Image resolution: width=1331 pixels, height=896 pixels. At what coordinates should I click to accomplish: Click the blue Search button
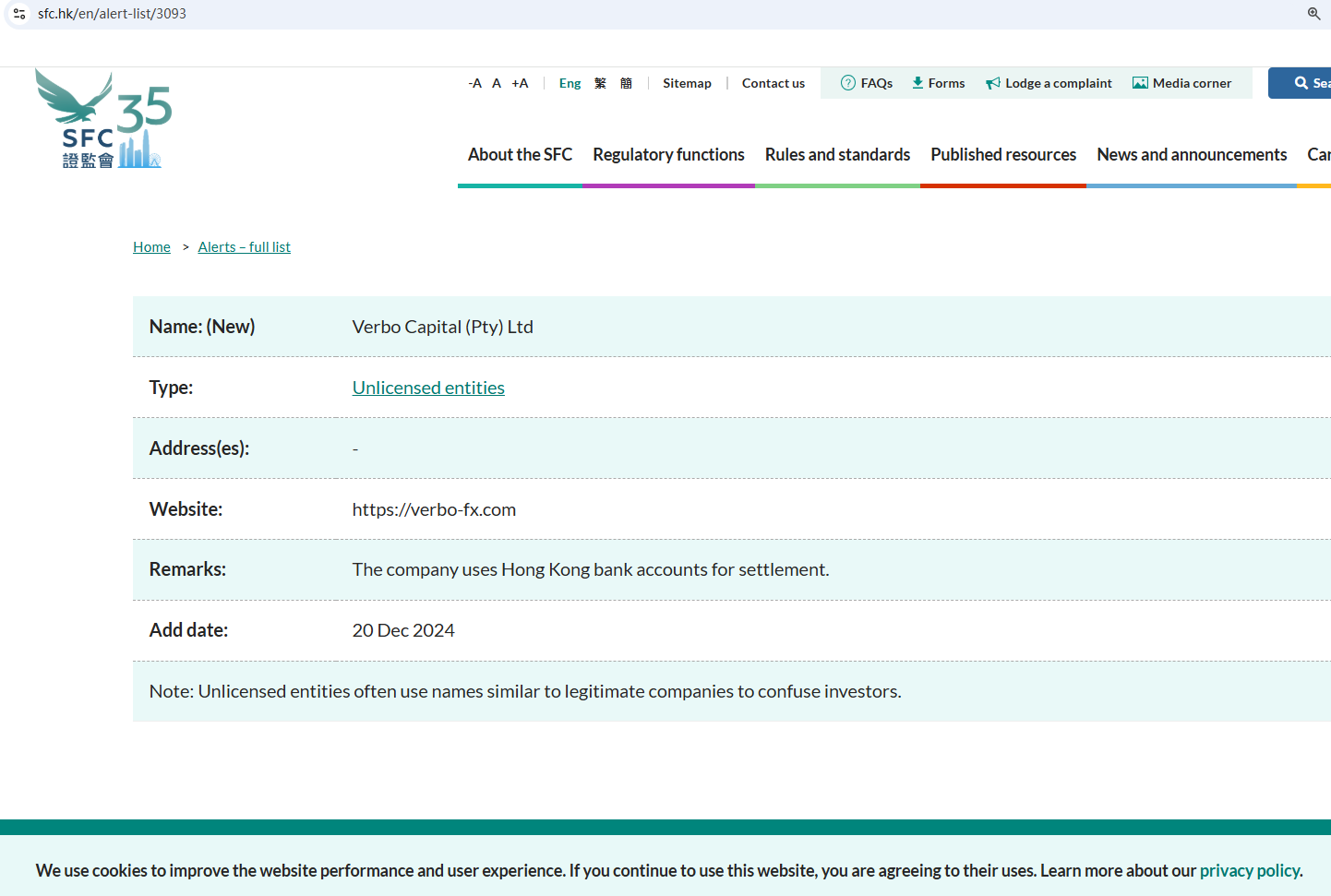pos(1309,83)
